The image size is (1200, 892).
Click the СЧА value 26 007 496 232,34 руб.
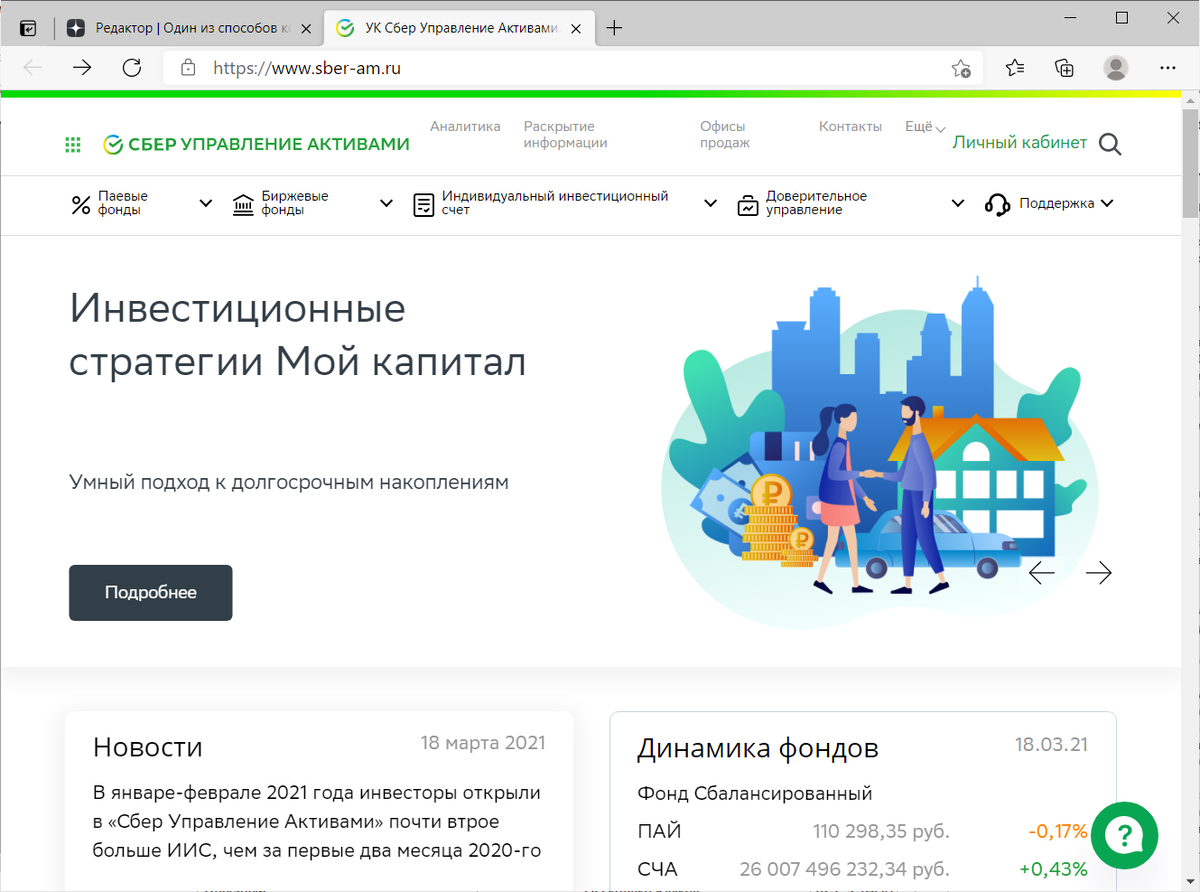pyautogui.click(x=845, y=869)
